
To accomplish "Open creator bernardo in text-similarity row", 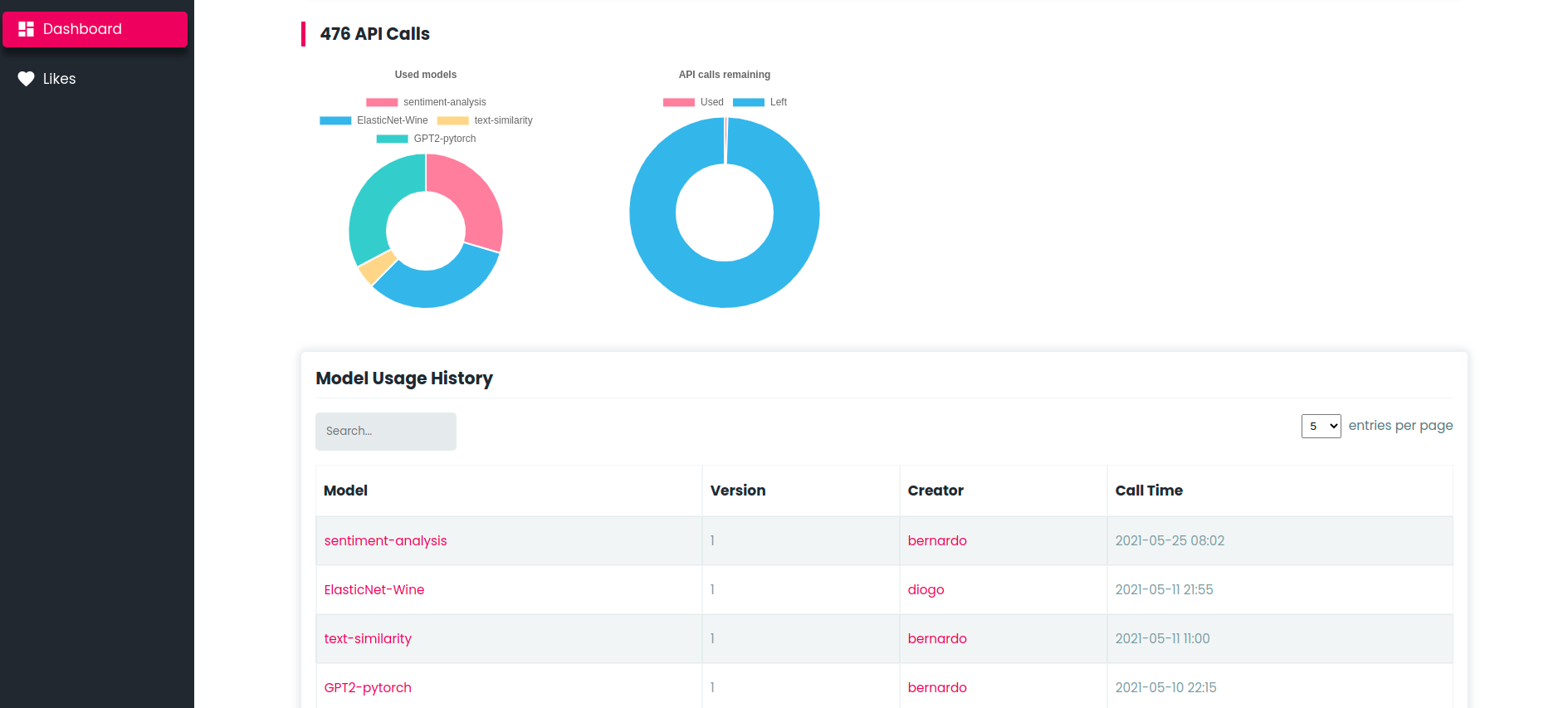I will 937,638.
